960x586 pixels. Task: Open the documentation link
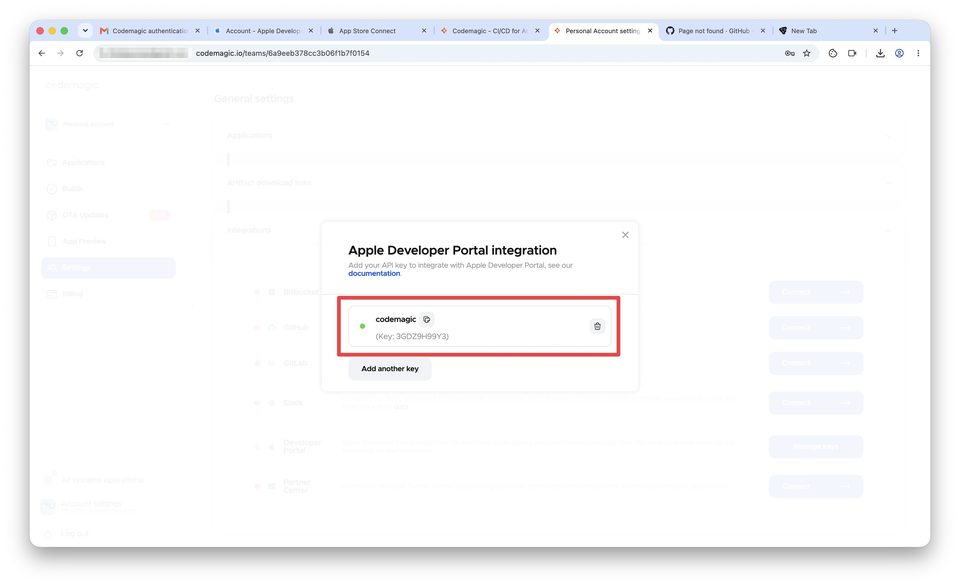[374, 274]
